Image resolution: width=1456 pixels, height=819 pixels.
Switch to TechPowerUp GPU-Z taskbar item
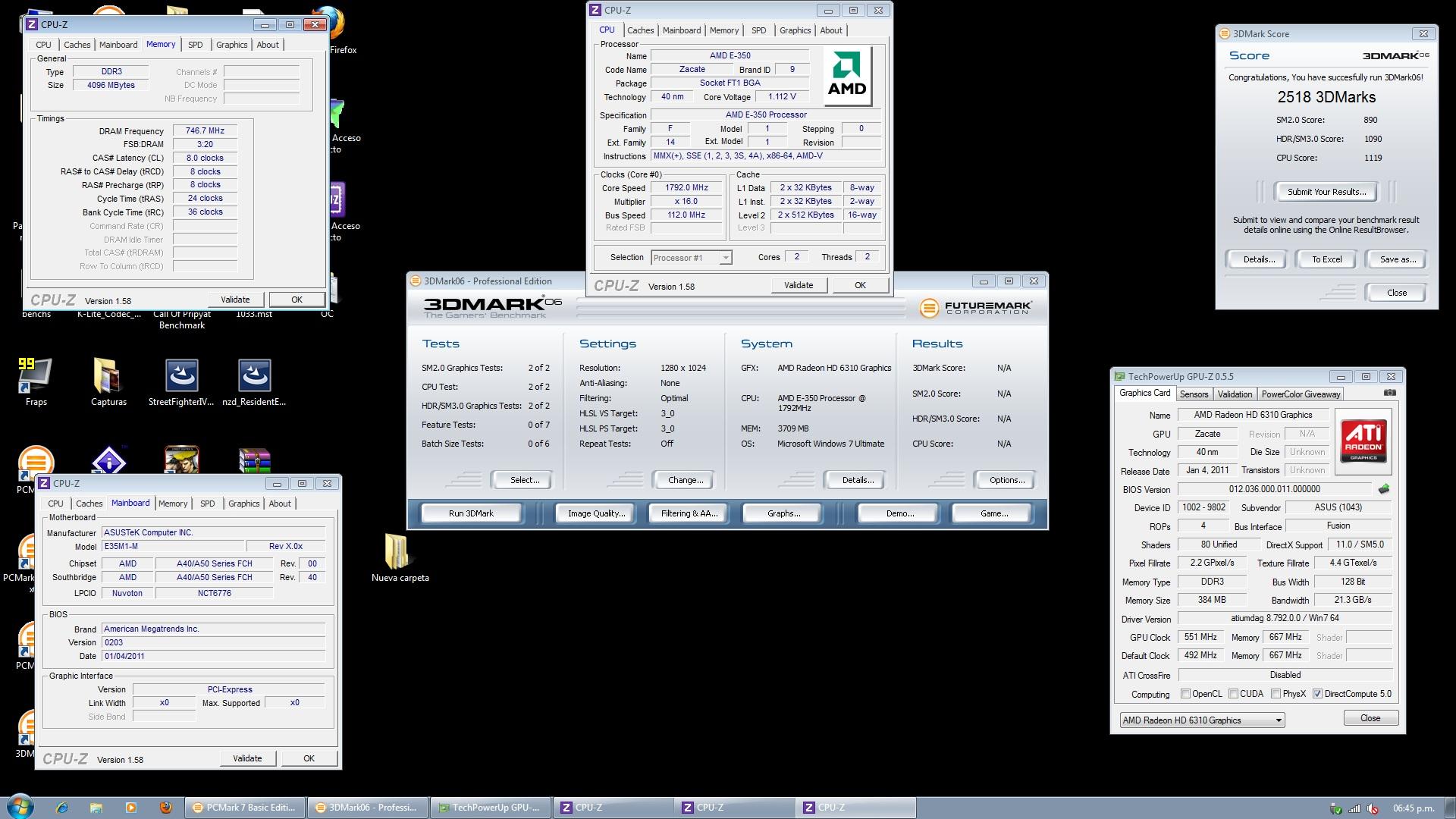pos(490,808)
